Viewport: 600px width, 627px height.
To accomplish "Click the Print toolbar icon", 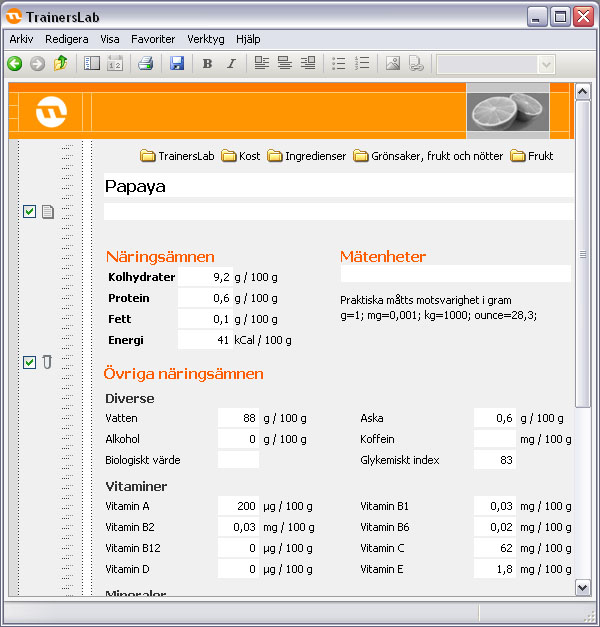I will click(x=145, y=64).
